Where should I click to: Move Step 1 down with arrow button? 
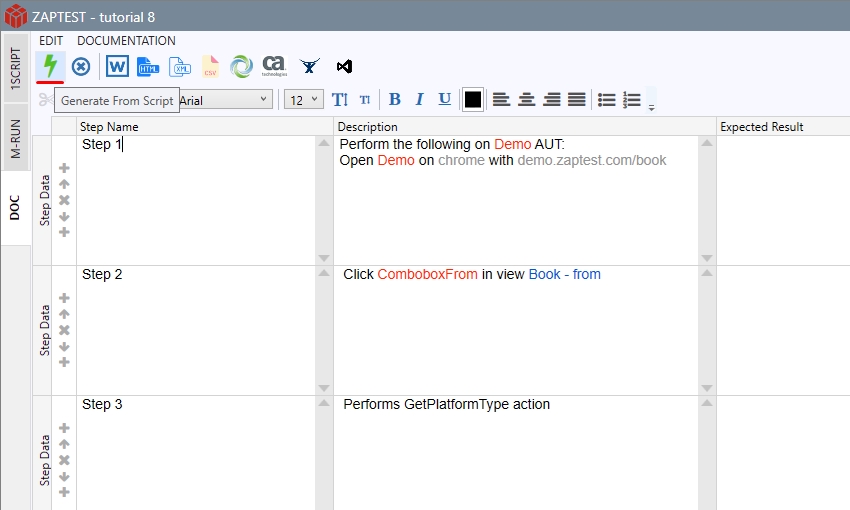point(64,216)
